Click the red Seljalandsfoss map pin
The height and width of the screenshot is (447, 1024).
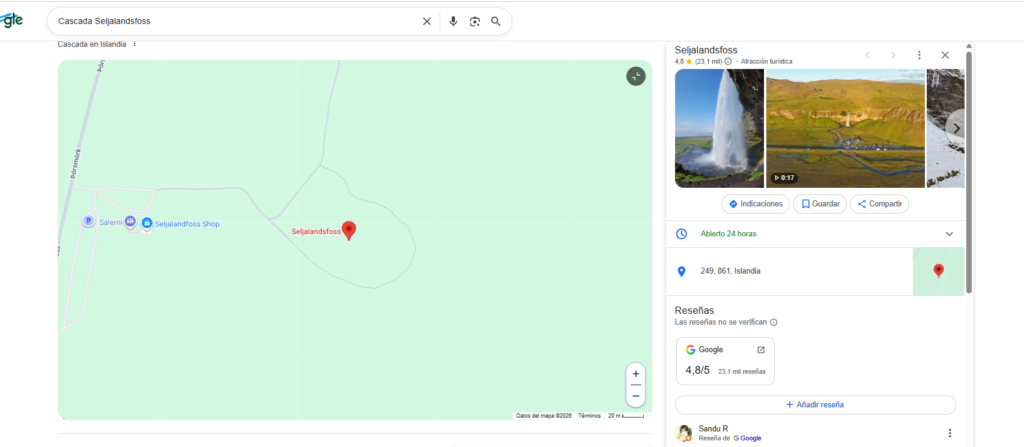click(x=349, y=230)
